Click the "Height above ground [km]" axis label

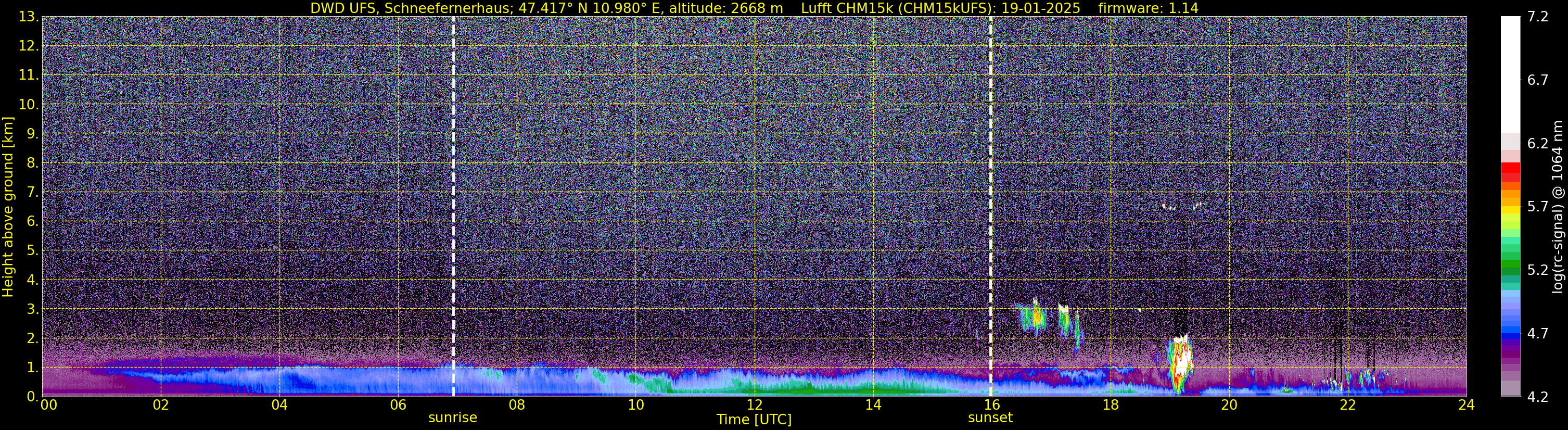click(x=8, y=207)
